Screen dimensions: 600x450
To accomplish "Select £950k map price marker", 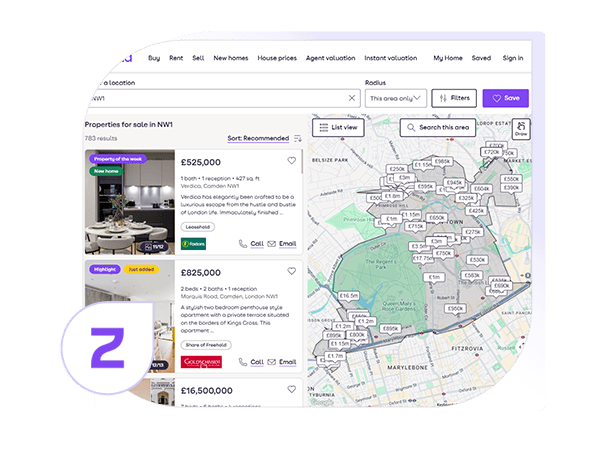I will 455,309.
